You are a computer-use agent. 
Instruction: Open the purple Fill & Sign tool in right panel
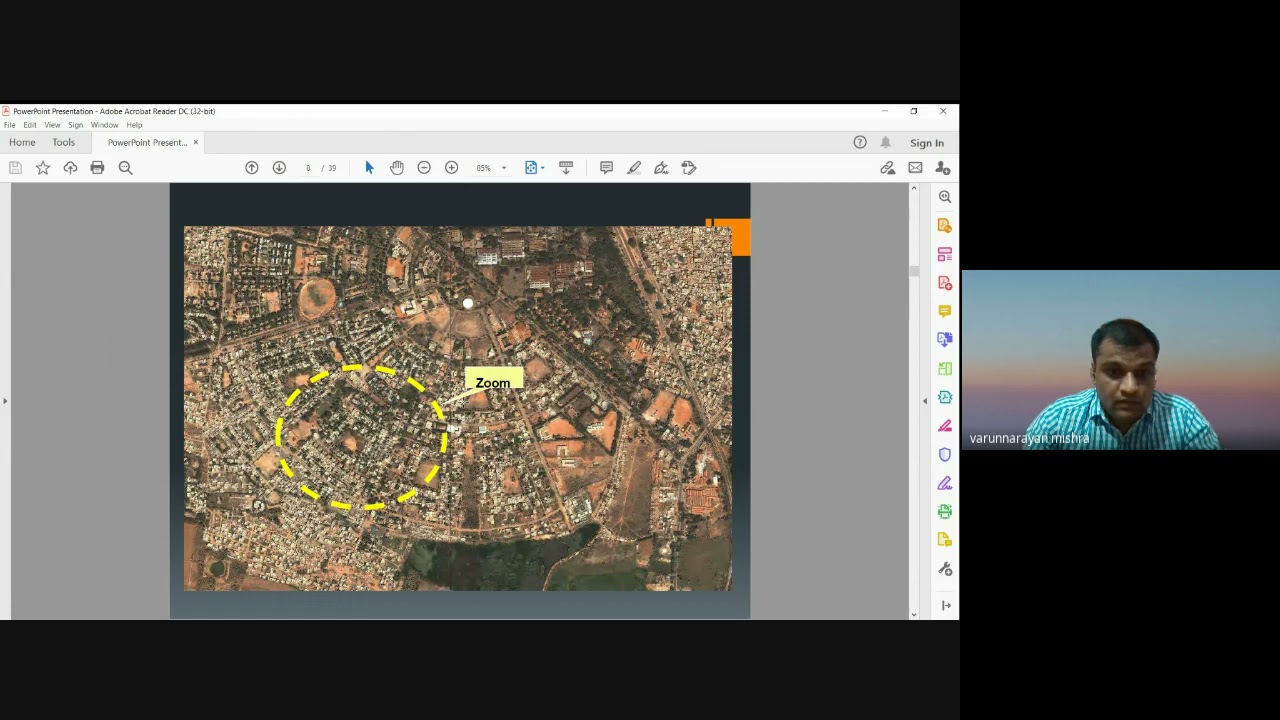point(945,483)
